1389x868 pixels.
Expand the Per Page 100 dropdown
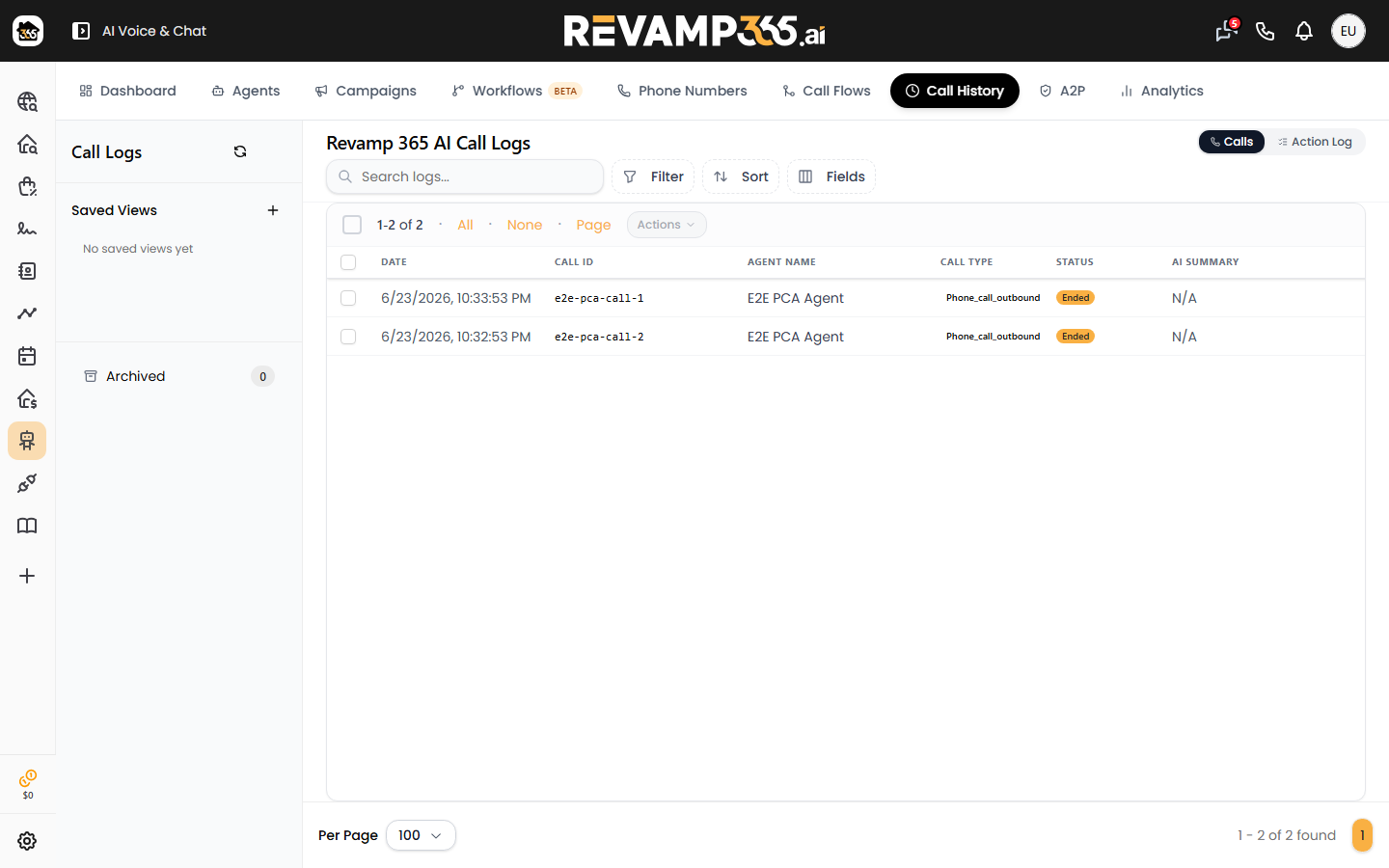[x=421, y=835]
